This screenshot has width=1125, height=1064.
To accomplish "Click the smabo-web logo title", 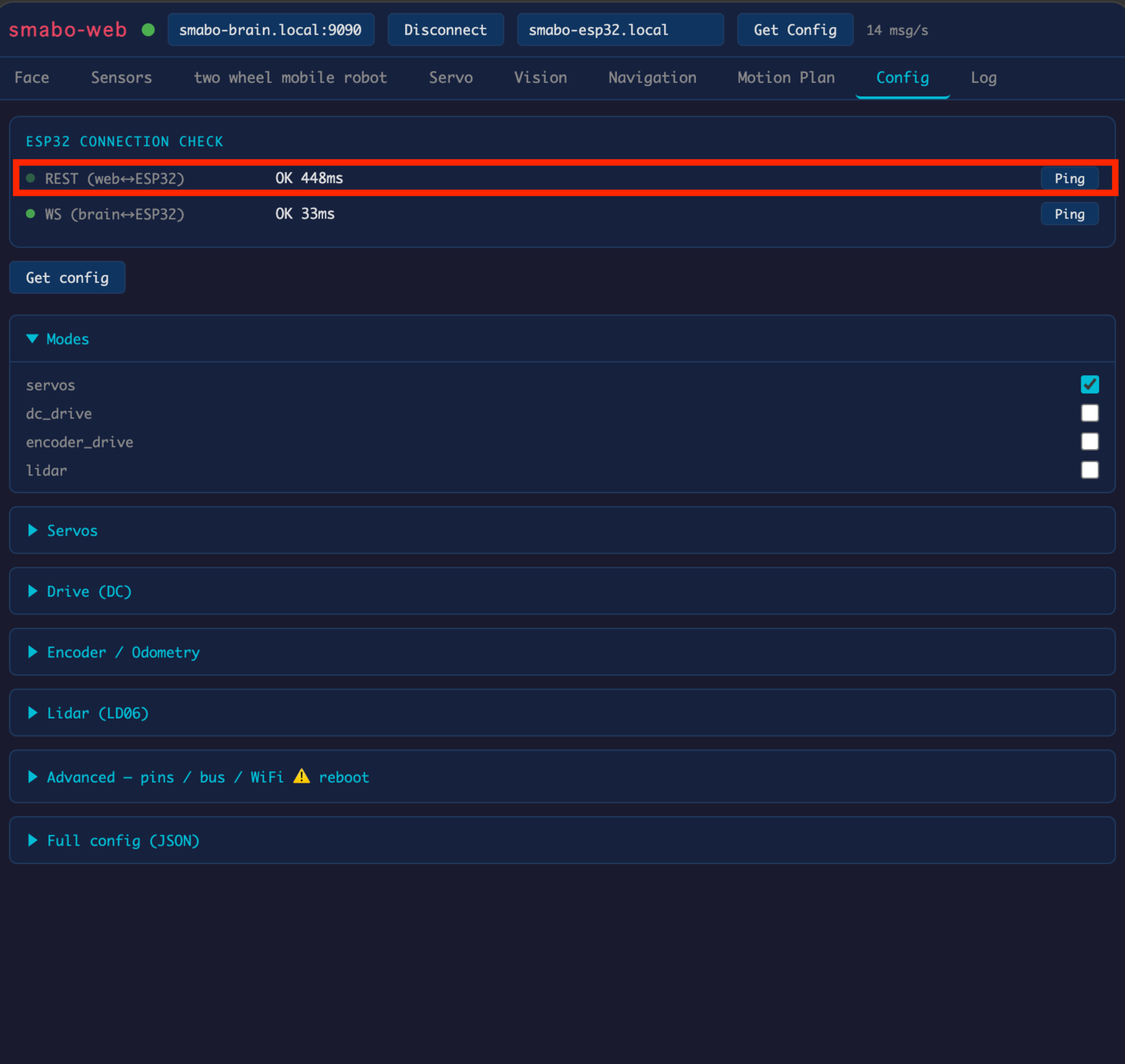I will coord(68,30).
